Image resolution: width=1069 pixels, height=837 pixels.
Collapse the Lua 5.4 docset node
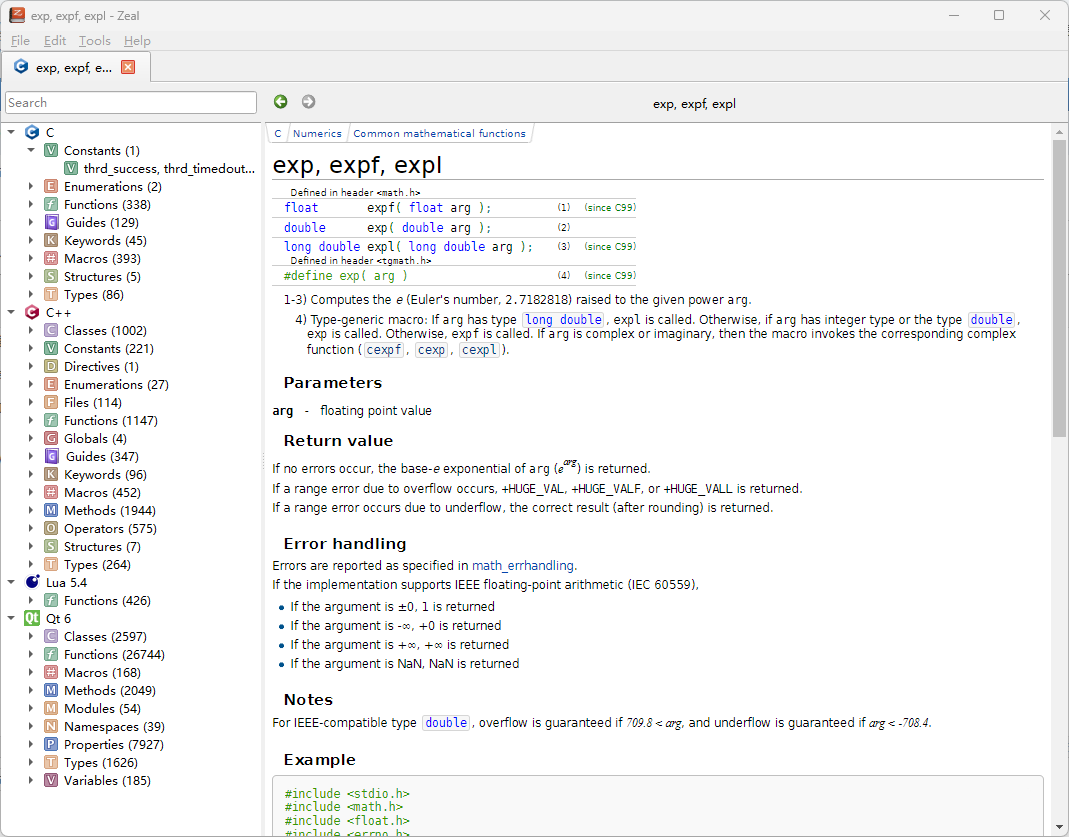pyautogui.click(x=11, y=581)
